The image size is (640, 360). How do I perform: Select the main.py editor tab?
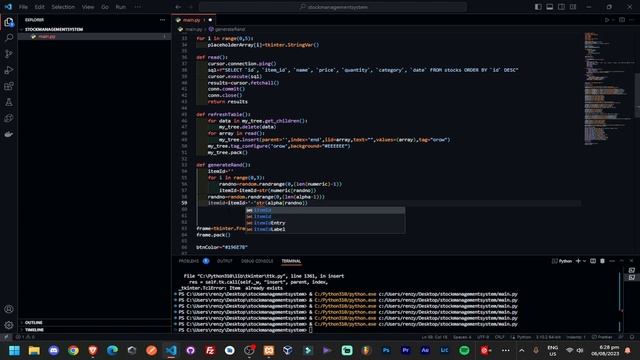(x=192, y=20)
